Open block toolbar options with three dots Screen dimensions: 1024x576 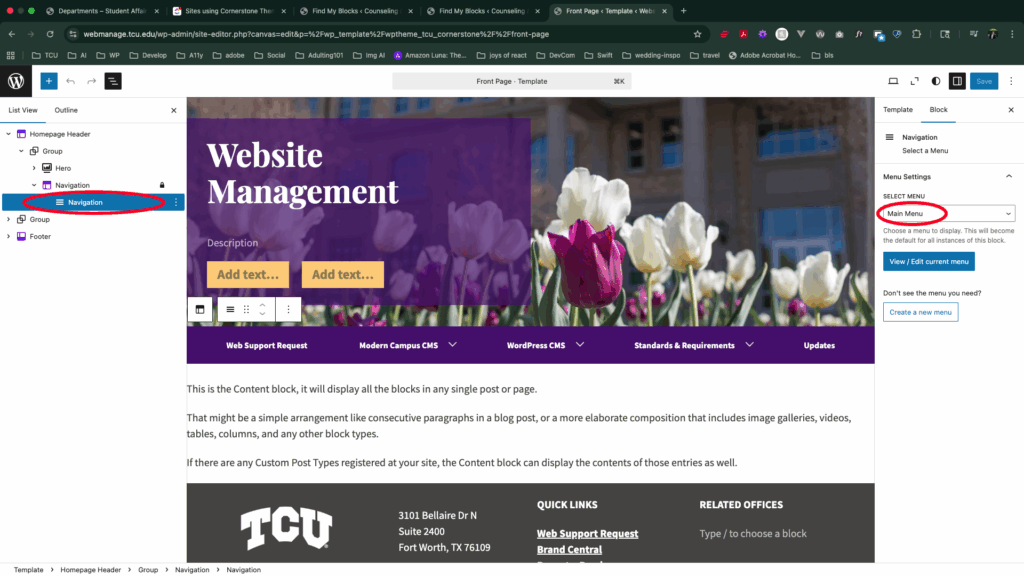(288, 309)
